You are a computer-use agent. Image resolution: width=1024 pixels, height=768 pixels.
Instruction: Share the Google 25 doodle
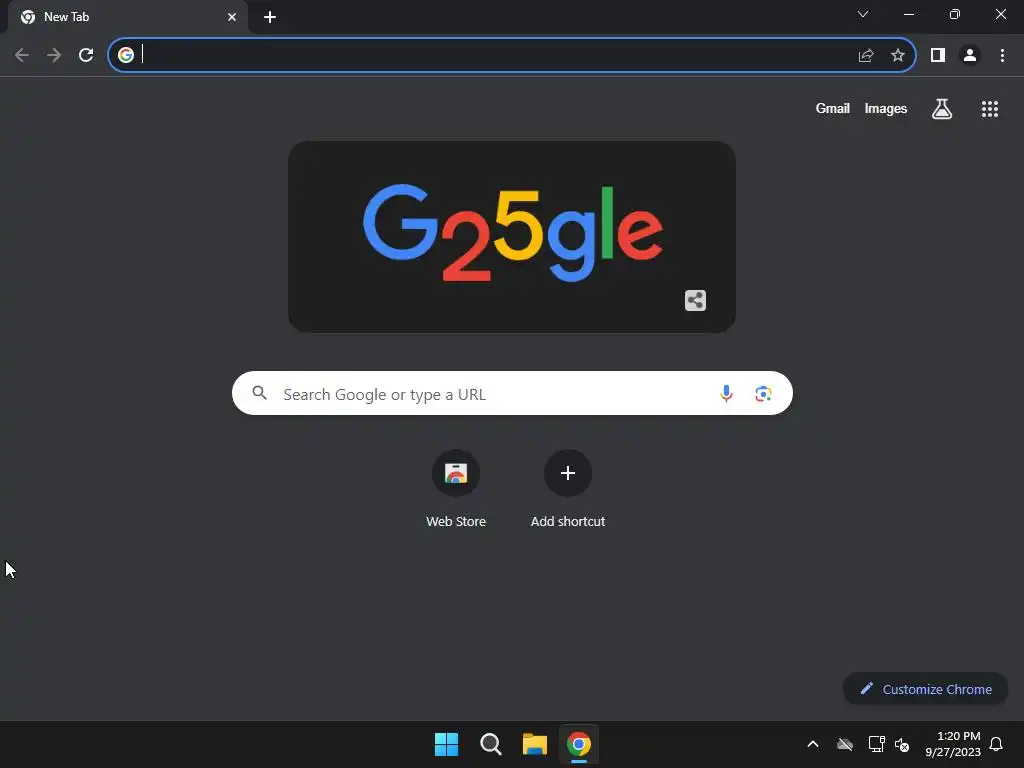pyautogui.click(x=696, y=300)
